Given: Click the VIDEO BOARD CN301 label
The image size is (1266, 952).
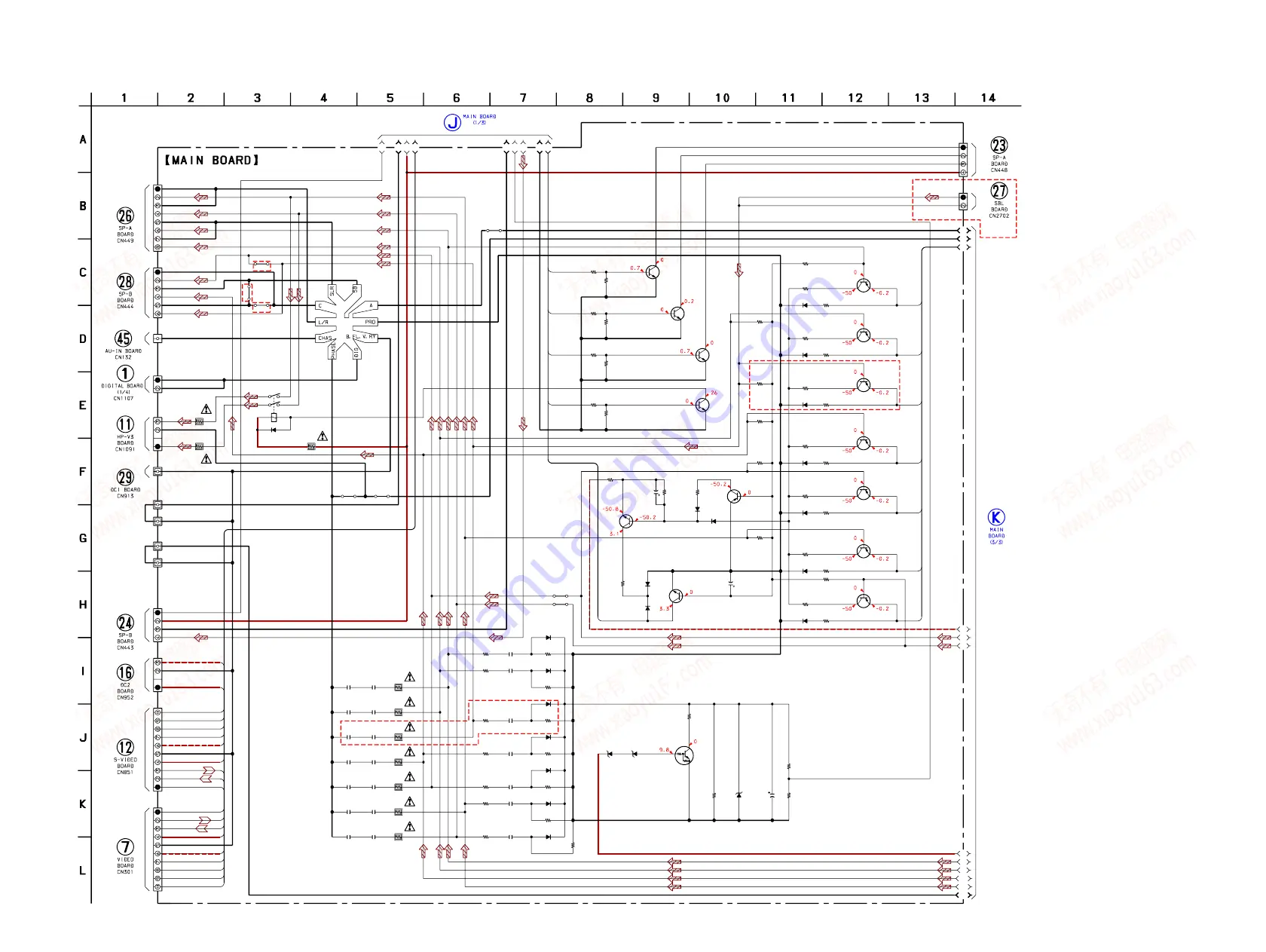Looking at the screenshot, I should click(x=125, y=865).
